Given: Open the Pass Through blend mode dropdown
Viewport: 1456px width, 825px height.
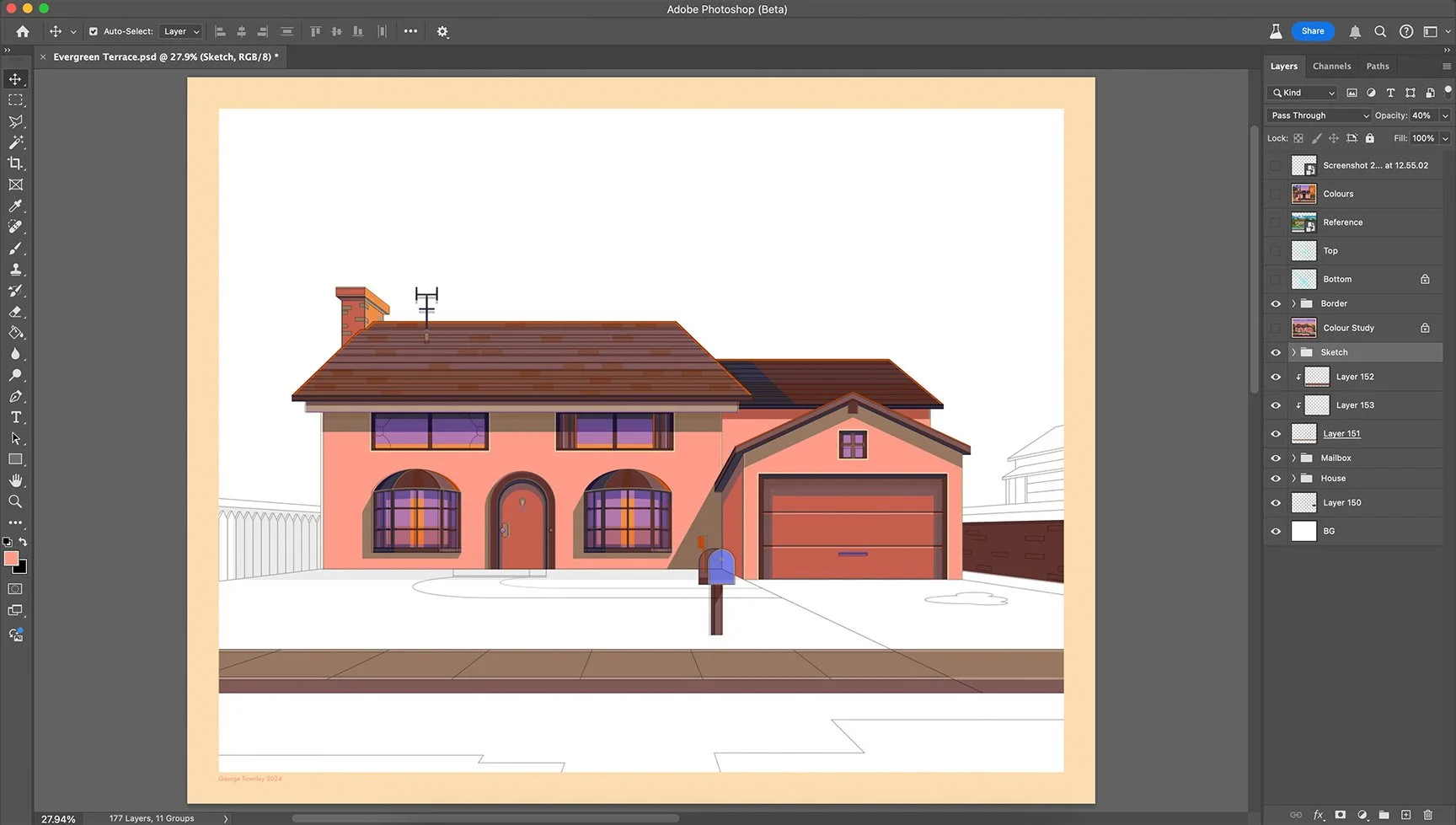Looking at the screenshot, I should (1319, 115).
